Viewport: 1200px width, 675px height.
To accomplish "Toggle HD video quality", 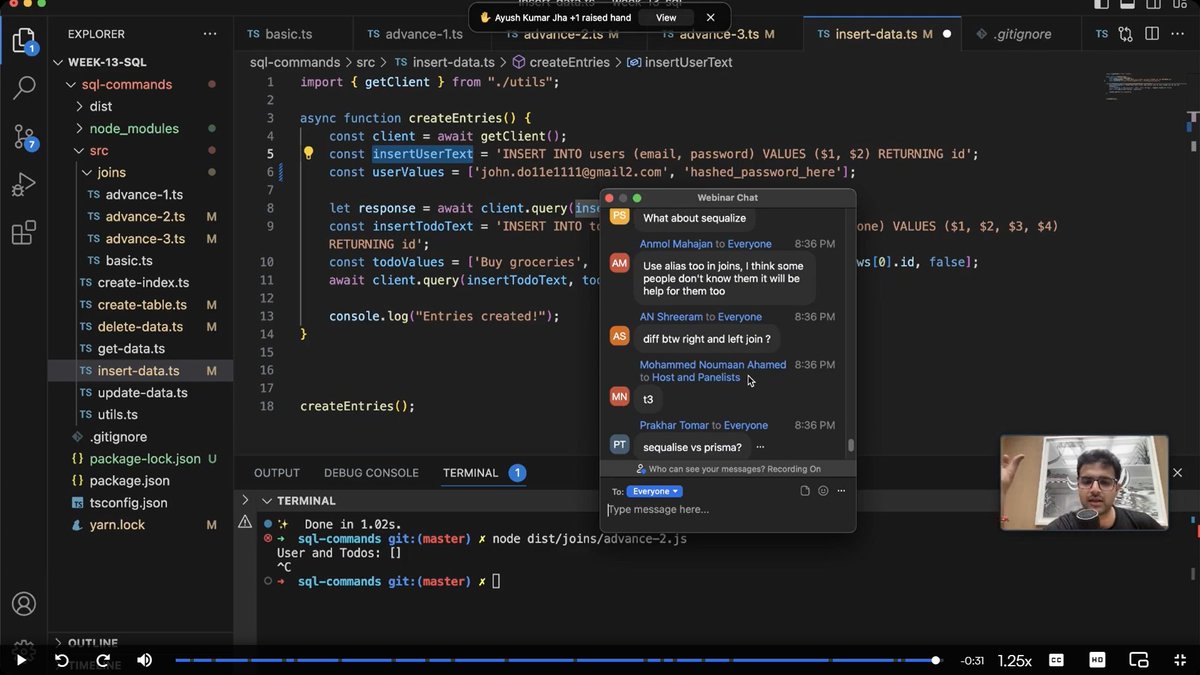I will [x=1097, y=660].
